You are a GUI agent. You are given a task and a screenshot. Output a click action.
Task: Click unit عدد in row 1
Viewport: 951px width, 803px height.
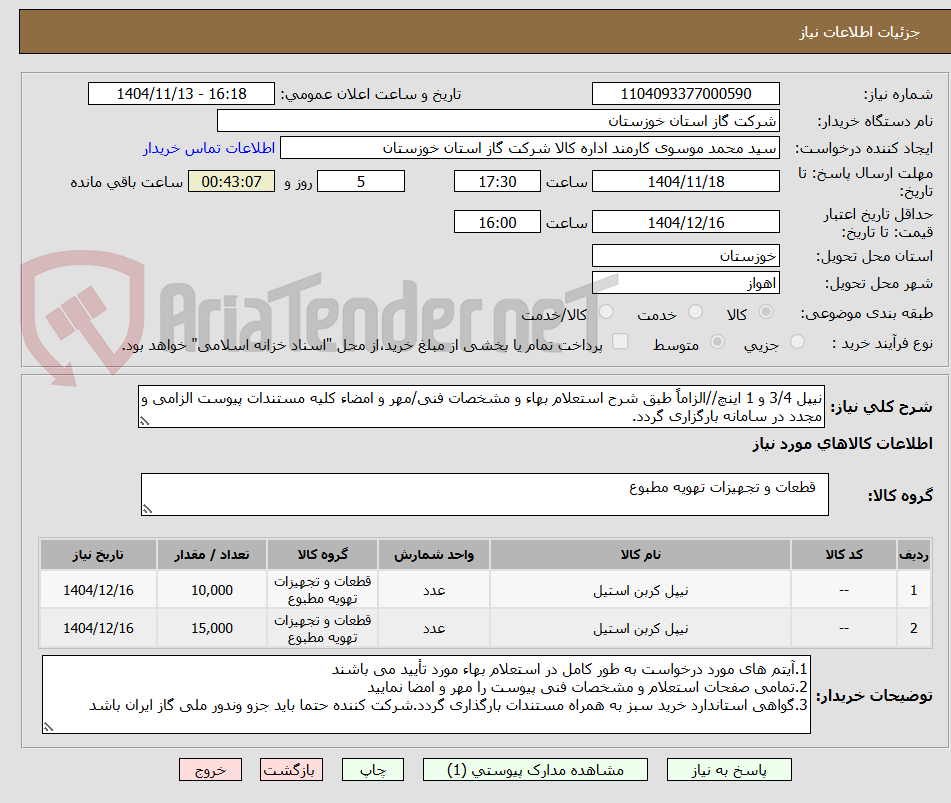(434, 590)
